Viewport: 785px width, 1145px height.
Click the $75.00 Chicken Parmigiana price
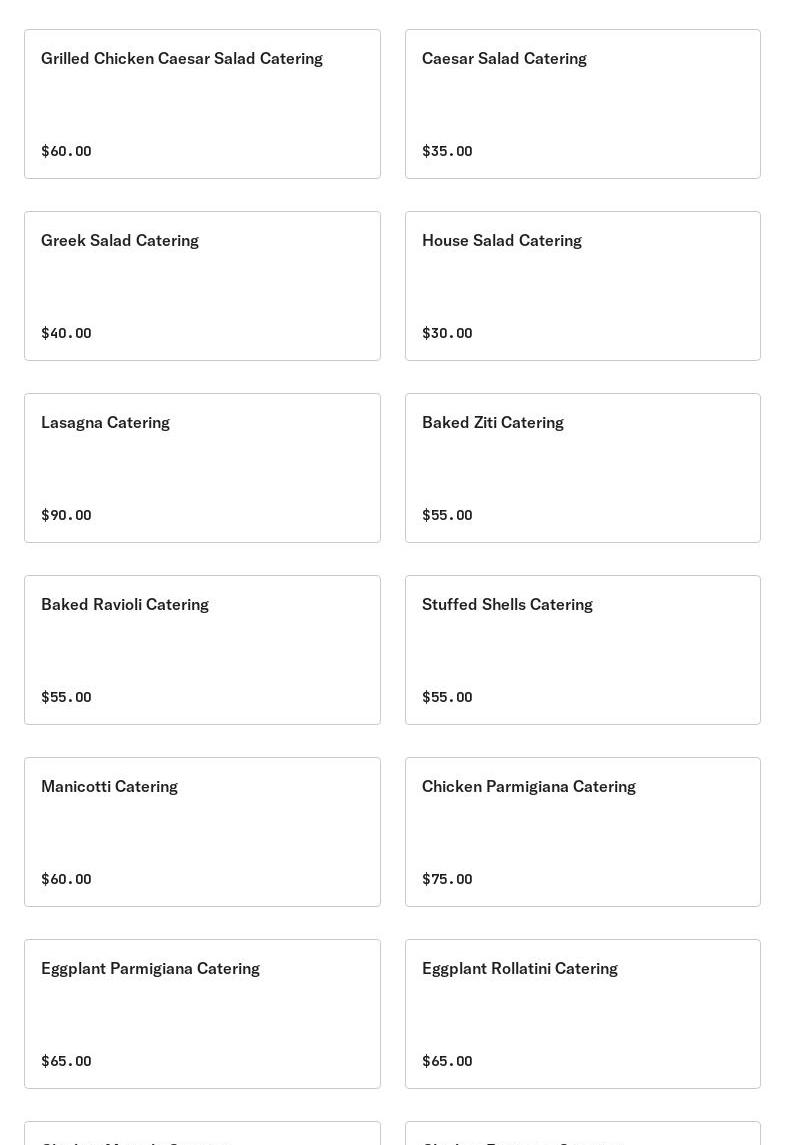(x=447, y=879)
